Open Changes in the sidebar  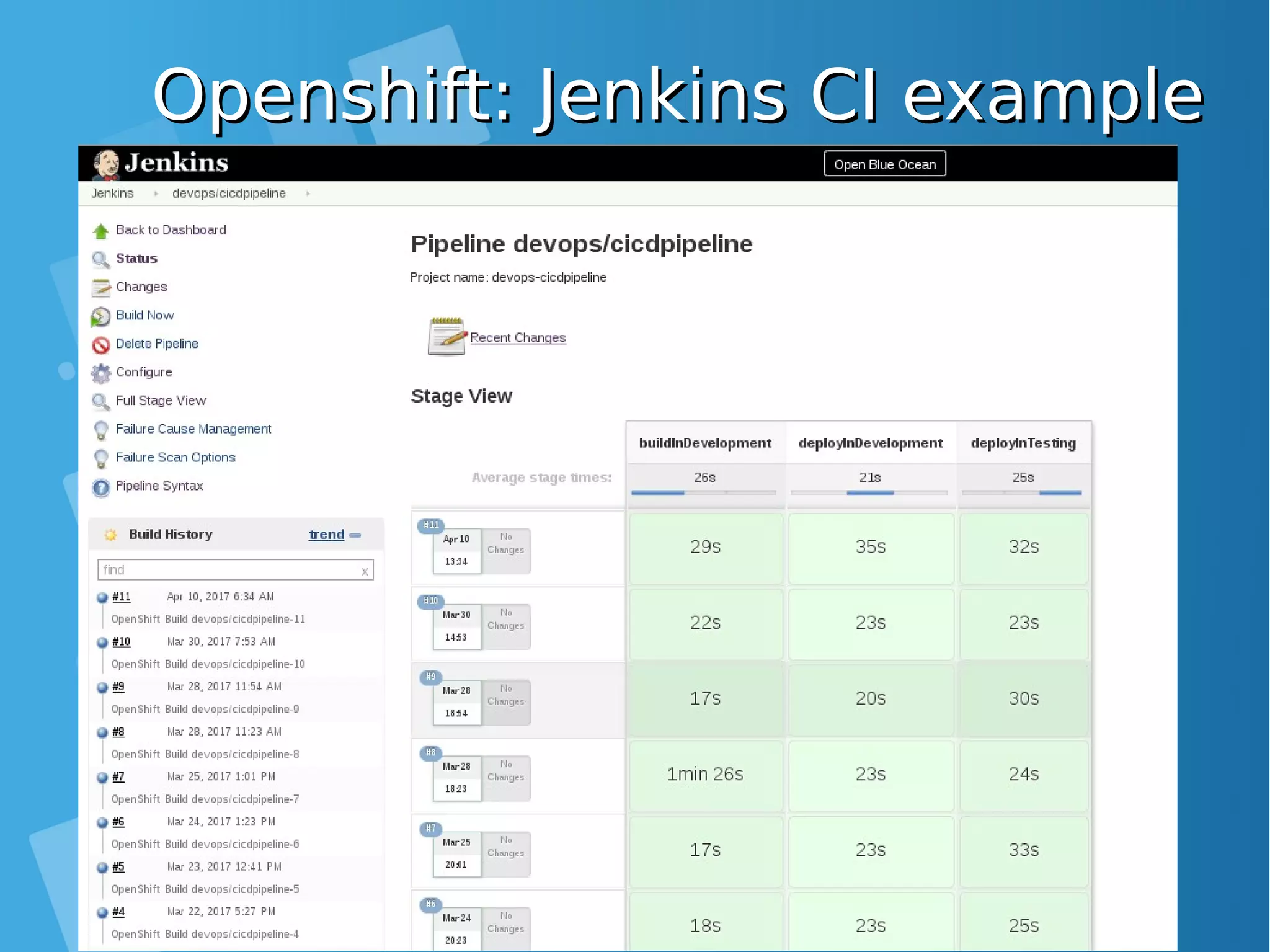click(141, 287)
